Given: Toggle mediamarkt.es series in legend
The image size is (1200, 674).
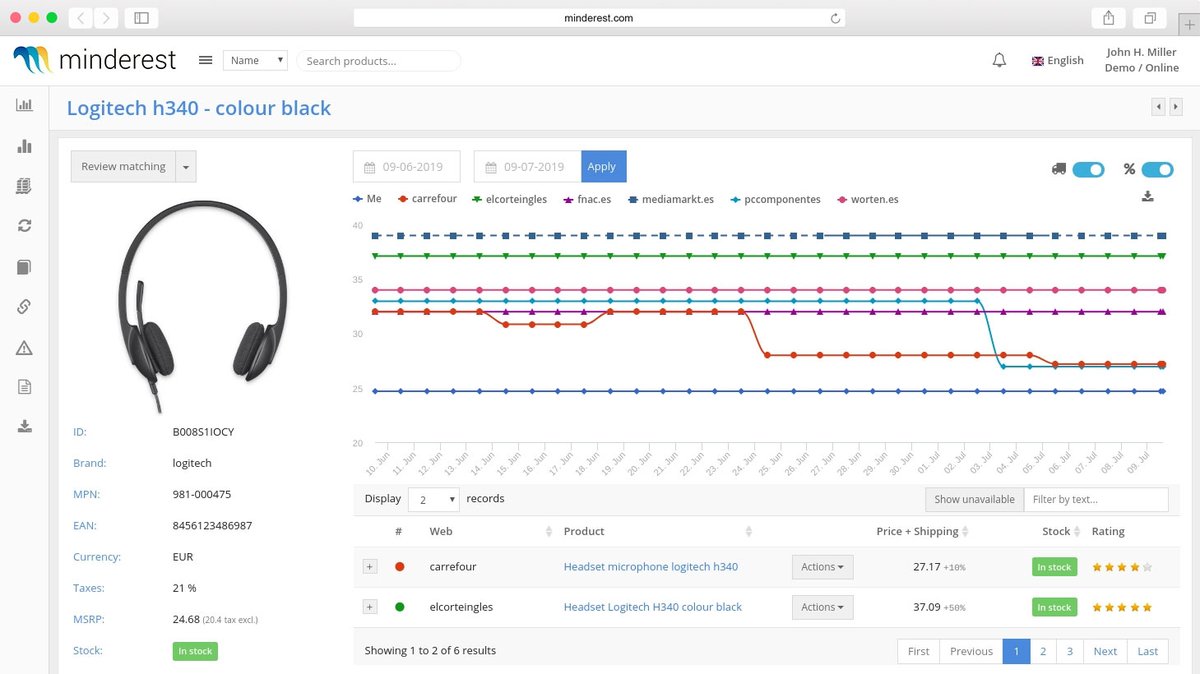Looking at the screenshot, I should 671,199.
